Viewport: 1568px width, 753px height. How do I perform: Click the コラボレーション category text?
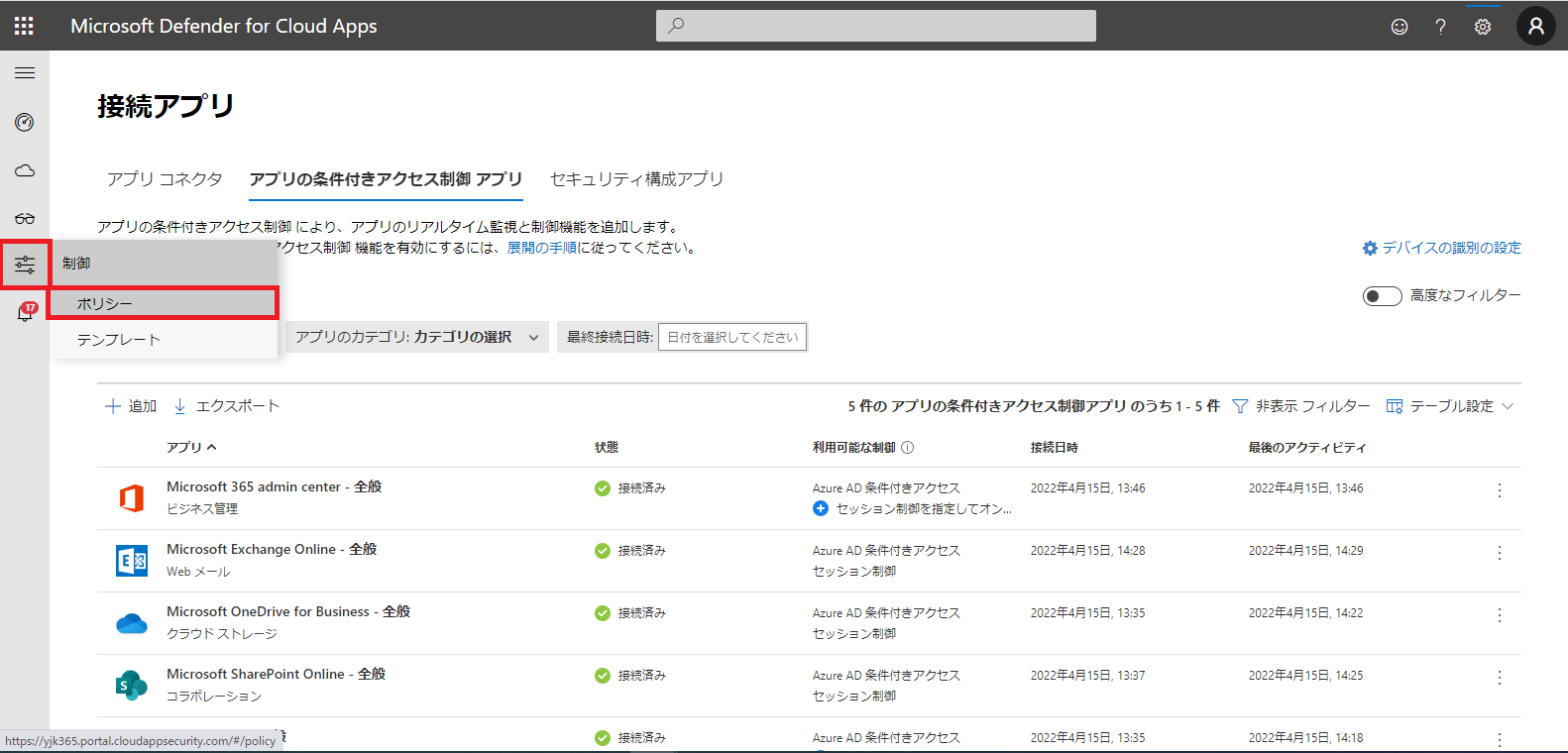214,697
